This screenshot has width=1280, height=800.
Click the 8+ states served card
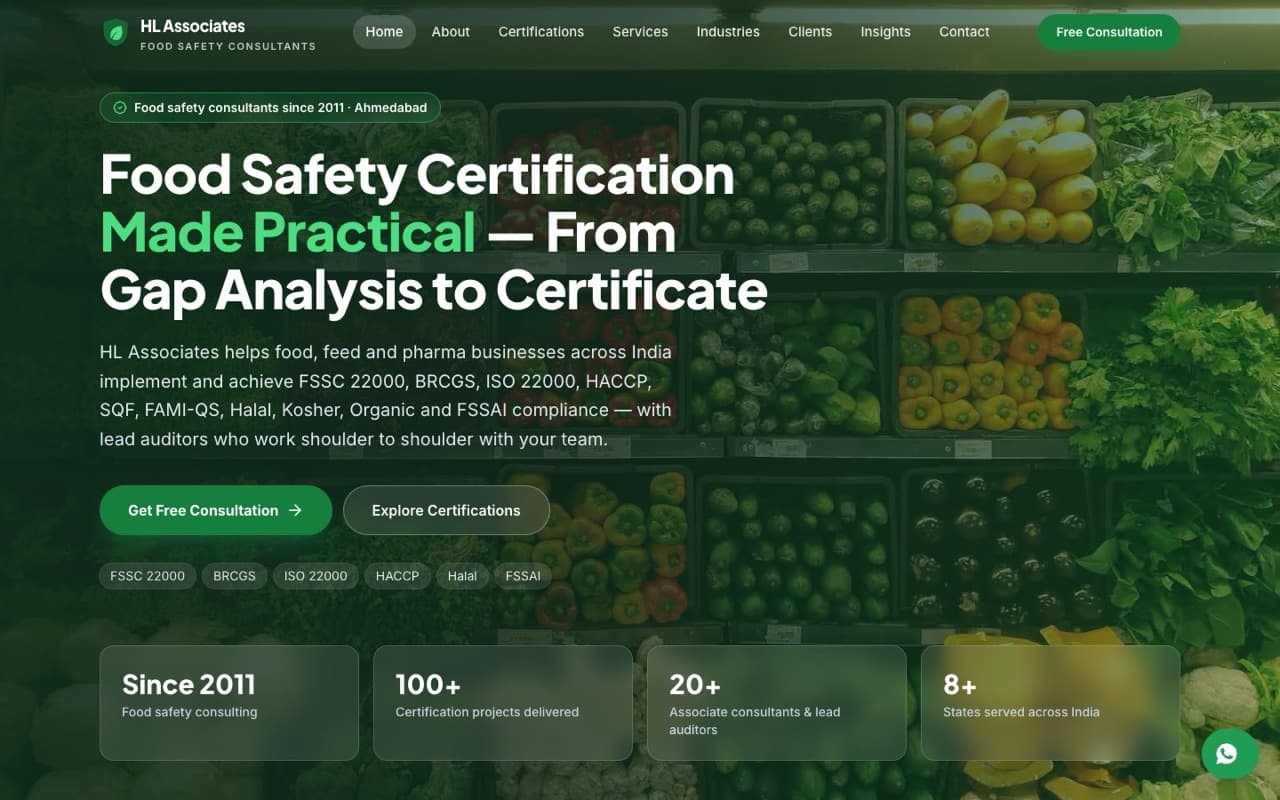[1050, 703]
